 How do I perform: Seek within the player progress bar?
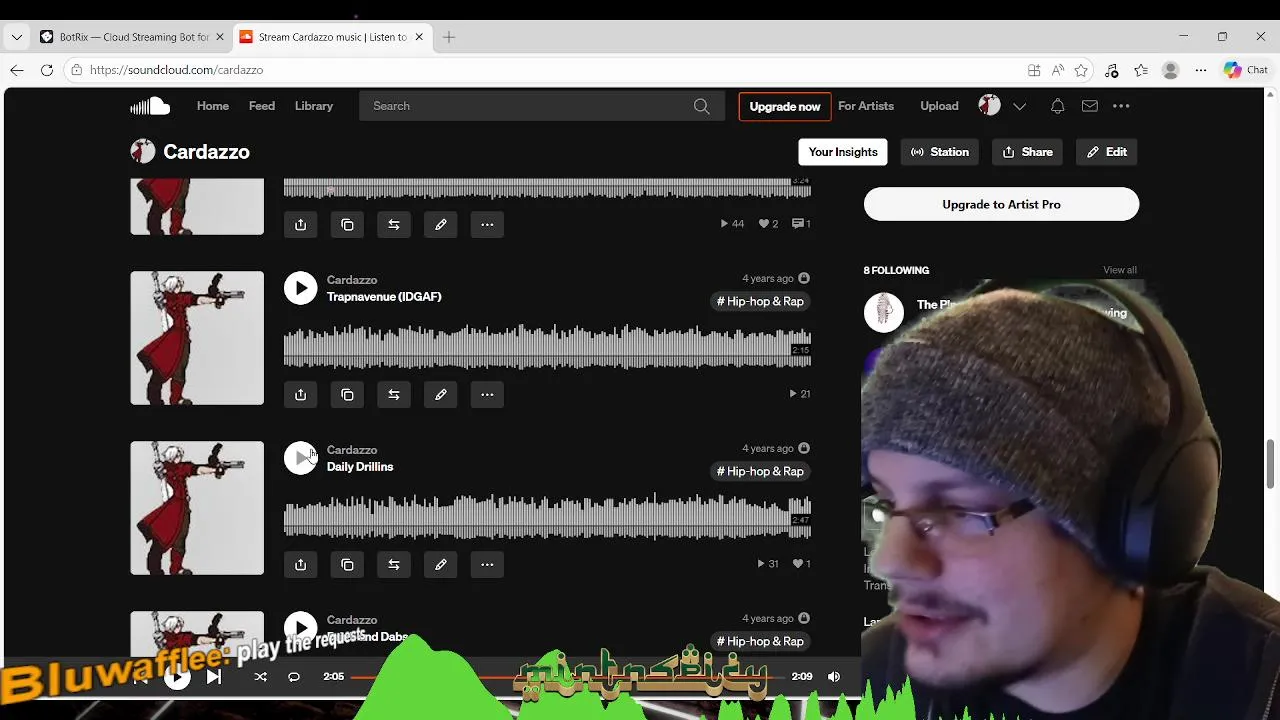tap(568, 677)
